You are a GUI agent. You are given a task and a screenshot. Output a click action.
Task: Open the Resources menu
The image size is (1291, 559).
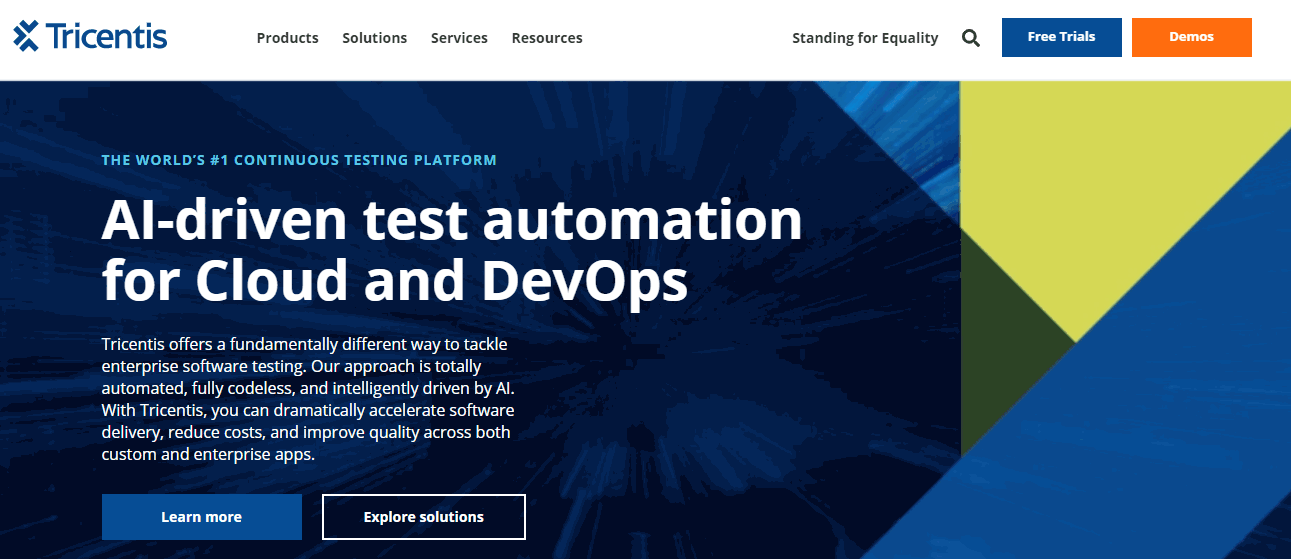tap(547, 38)
